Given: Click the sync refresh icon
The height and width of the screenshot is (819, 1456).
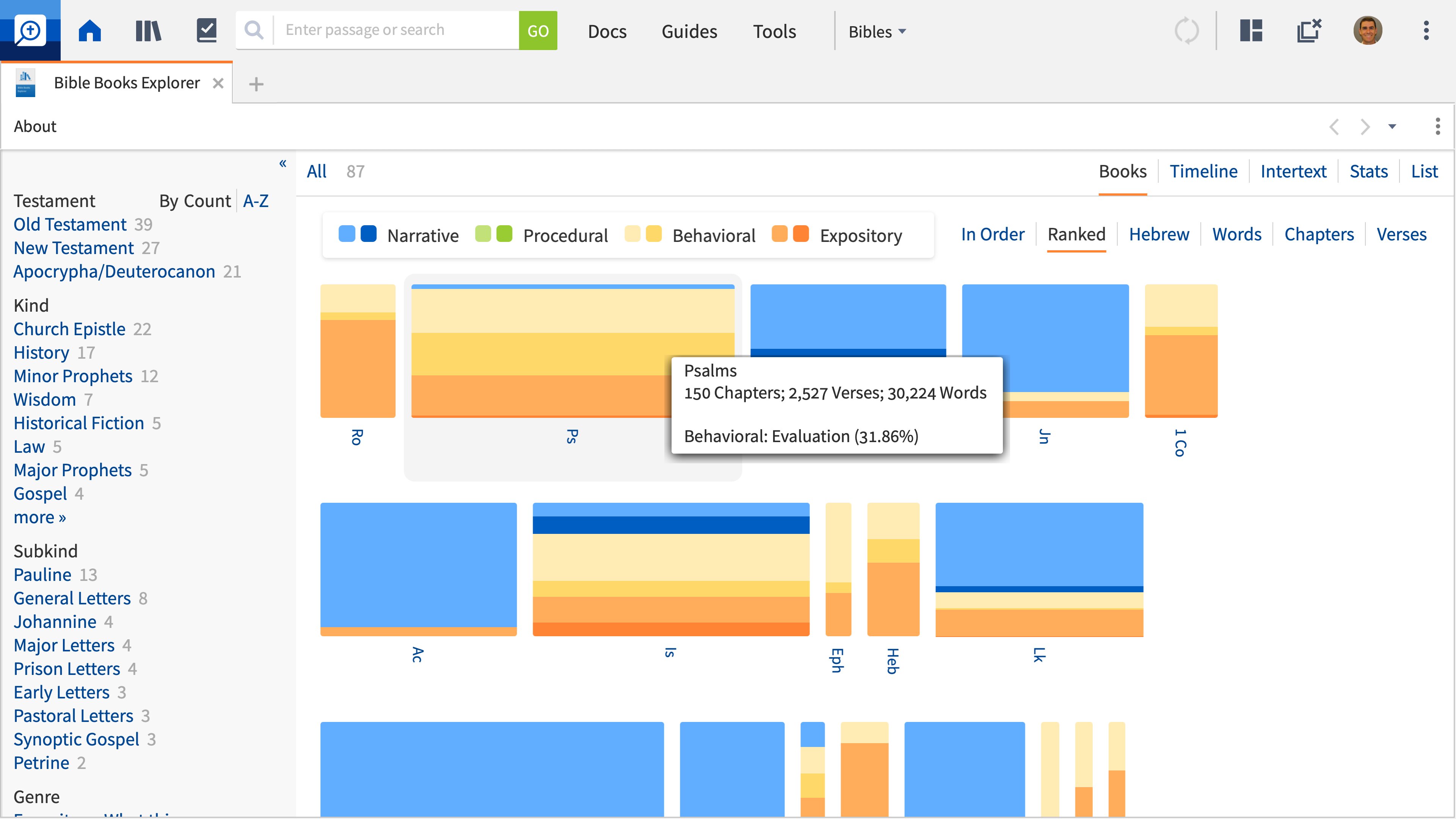Looking at the screenshot, I should 1186,30.
